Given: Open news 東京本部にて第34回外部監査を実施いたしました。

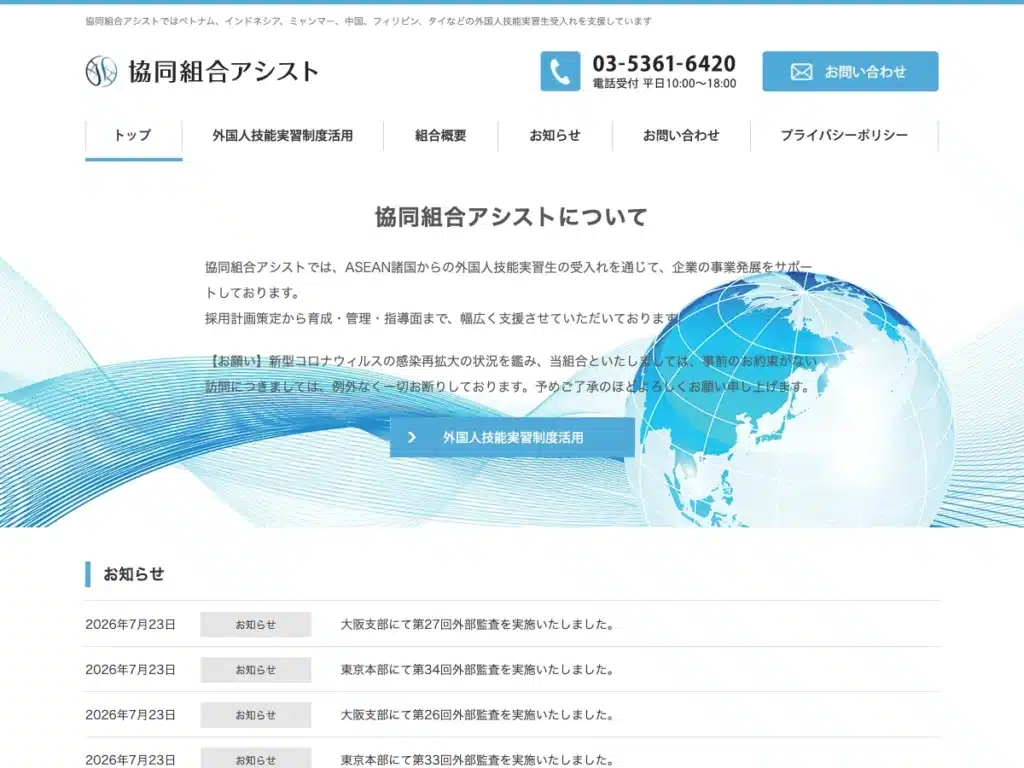Looking at the screenshot, I should (477, 669).
